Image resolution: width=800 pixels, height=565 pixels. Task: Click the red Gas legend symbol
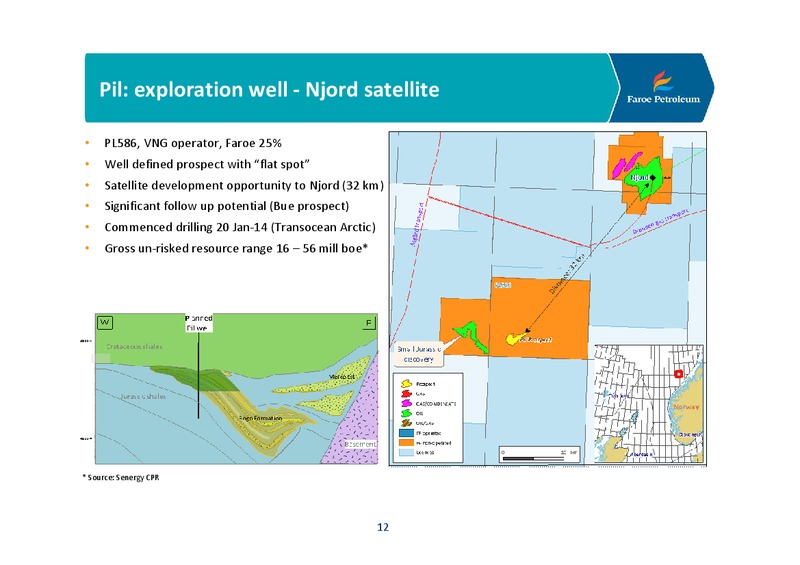coord(406,393)
